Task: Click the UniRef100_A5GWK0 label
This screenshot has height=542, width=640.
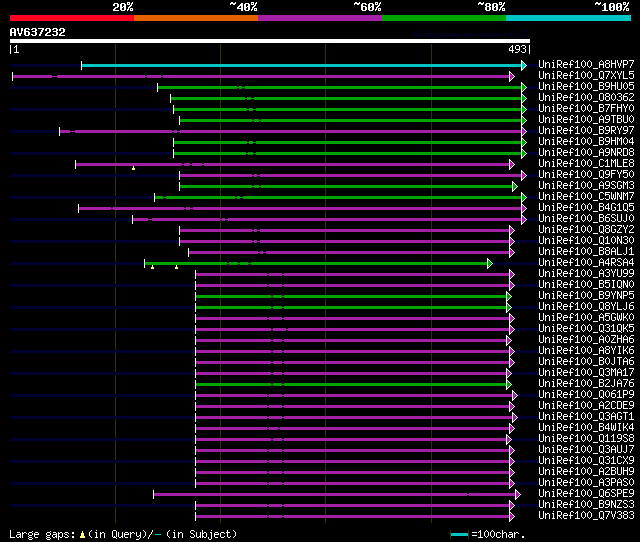Action: (586, 318)
